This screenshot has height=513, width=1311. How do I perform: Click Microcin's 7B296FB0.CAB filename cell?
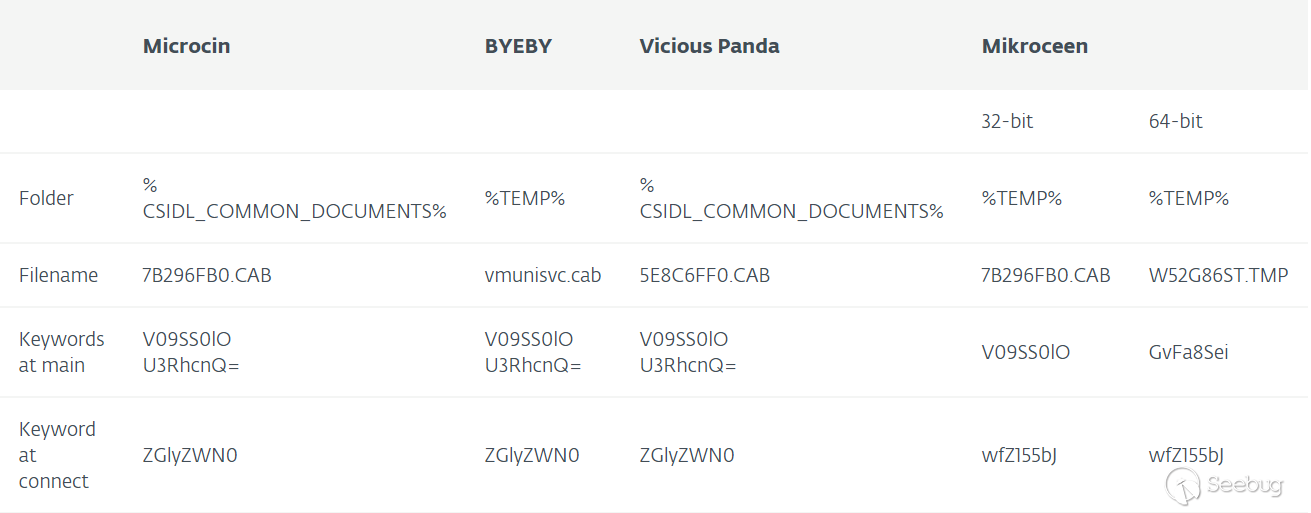click(x=207, y=275)
